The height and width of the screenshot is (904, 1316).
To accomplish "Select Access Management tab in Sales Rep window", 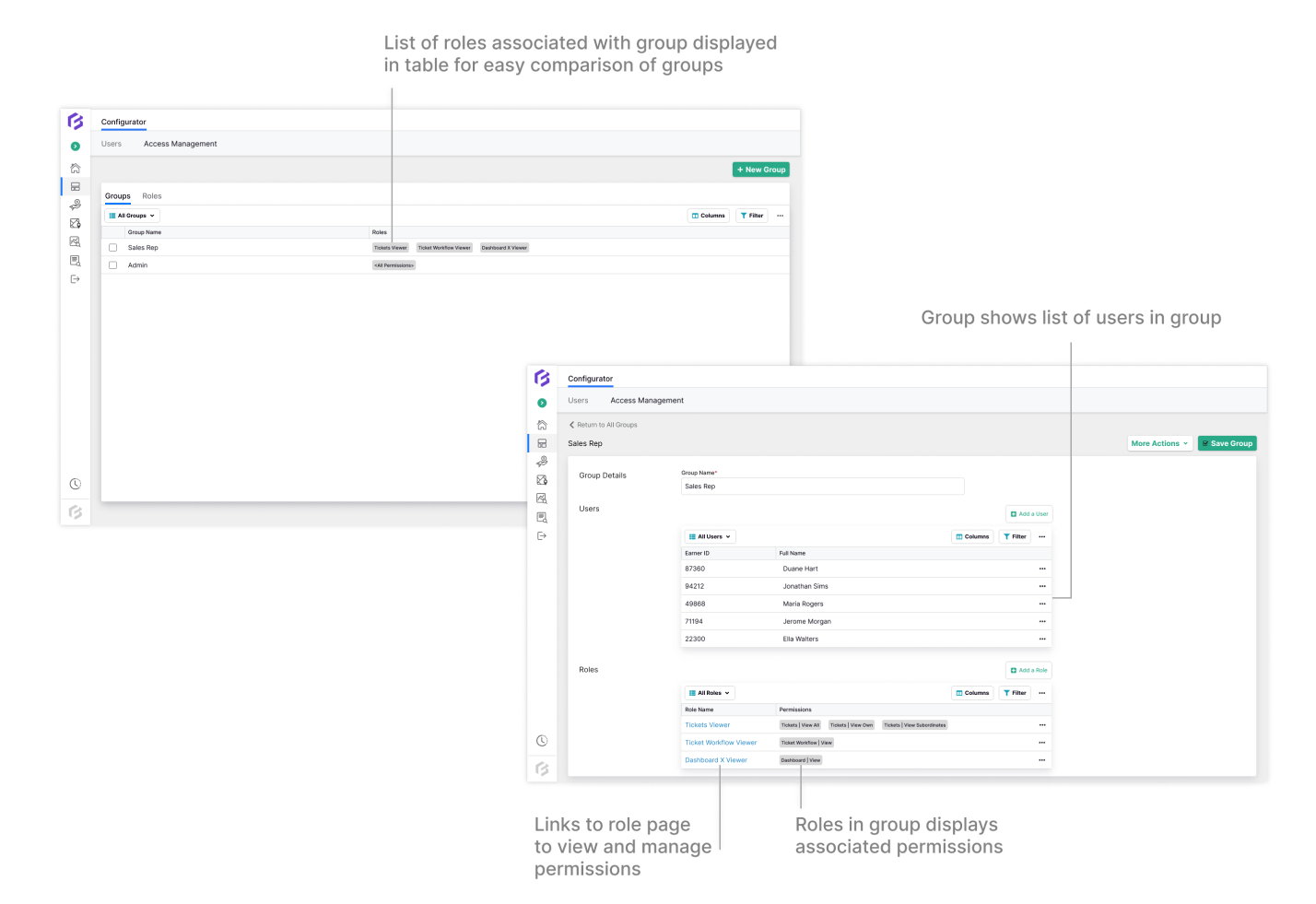I will (x=647, y=401).
